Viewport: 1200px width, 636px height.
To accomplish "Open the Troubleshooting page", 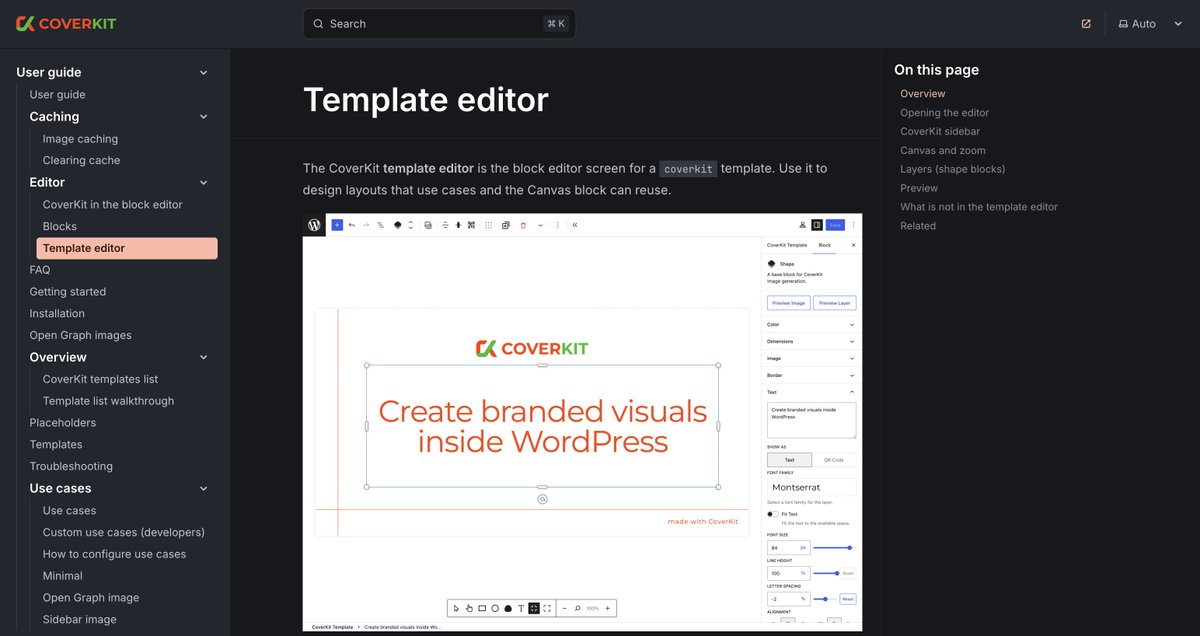I will (x=71, y=466).
